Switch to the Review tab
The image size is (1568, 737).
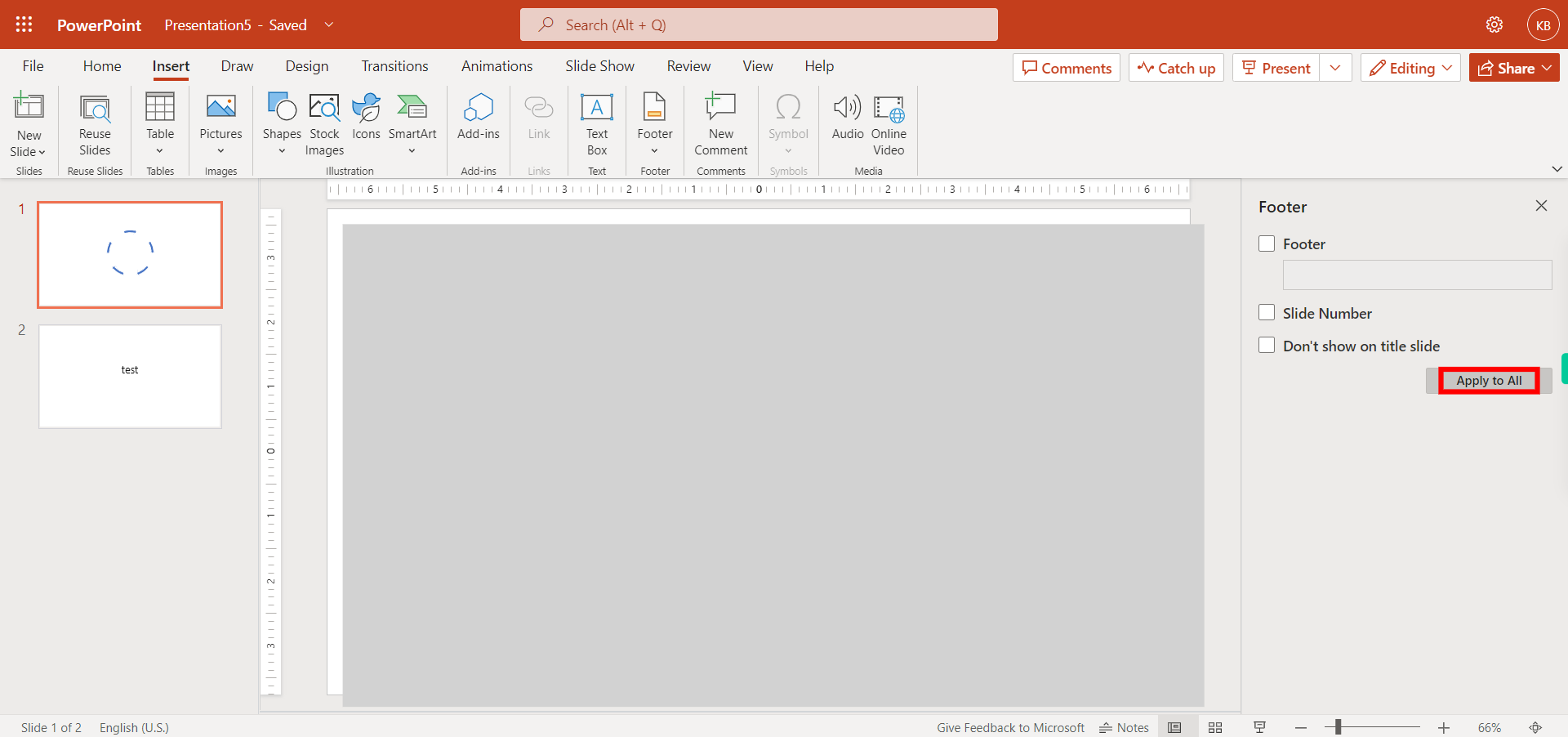688,66
